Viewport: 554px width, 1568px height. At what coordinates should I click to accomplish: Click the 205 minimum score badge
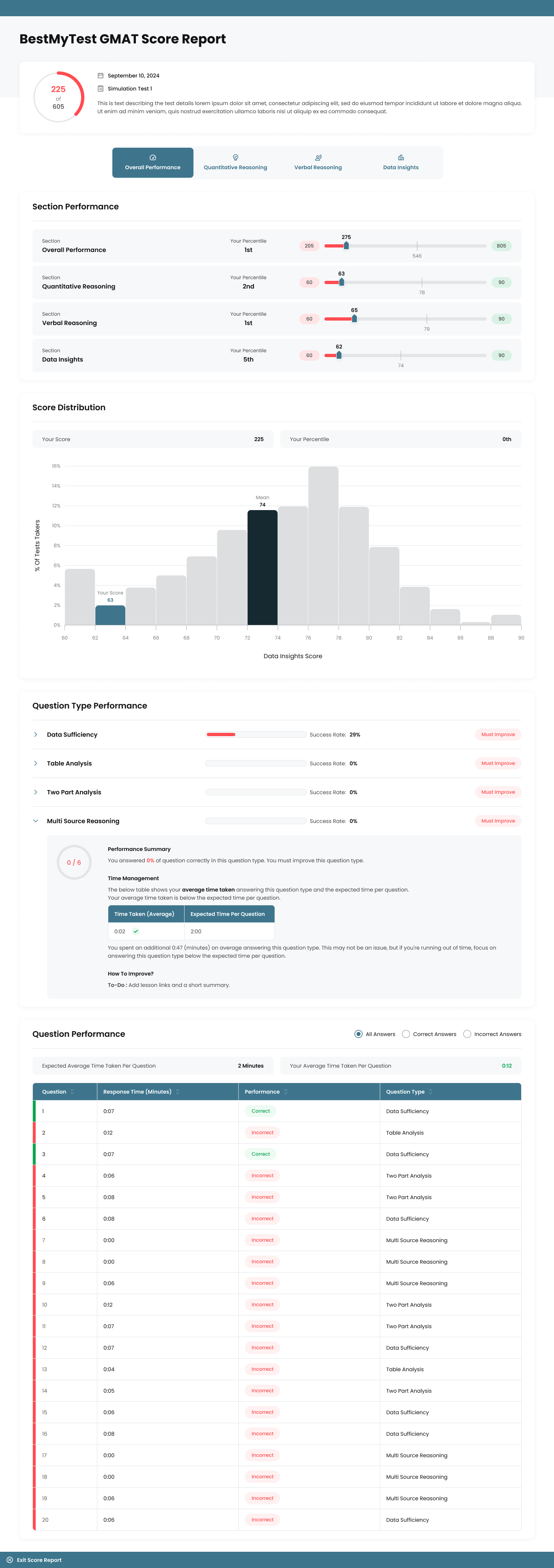click(x=309, y=246)
